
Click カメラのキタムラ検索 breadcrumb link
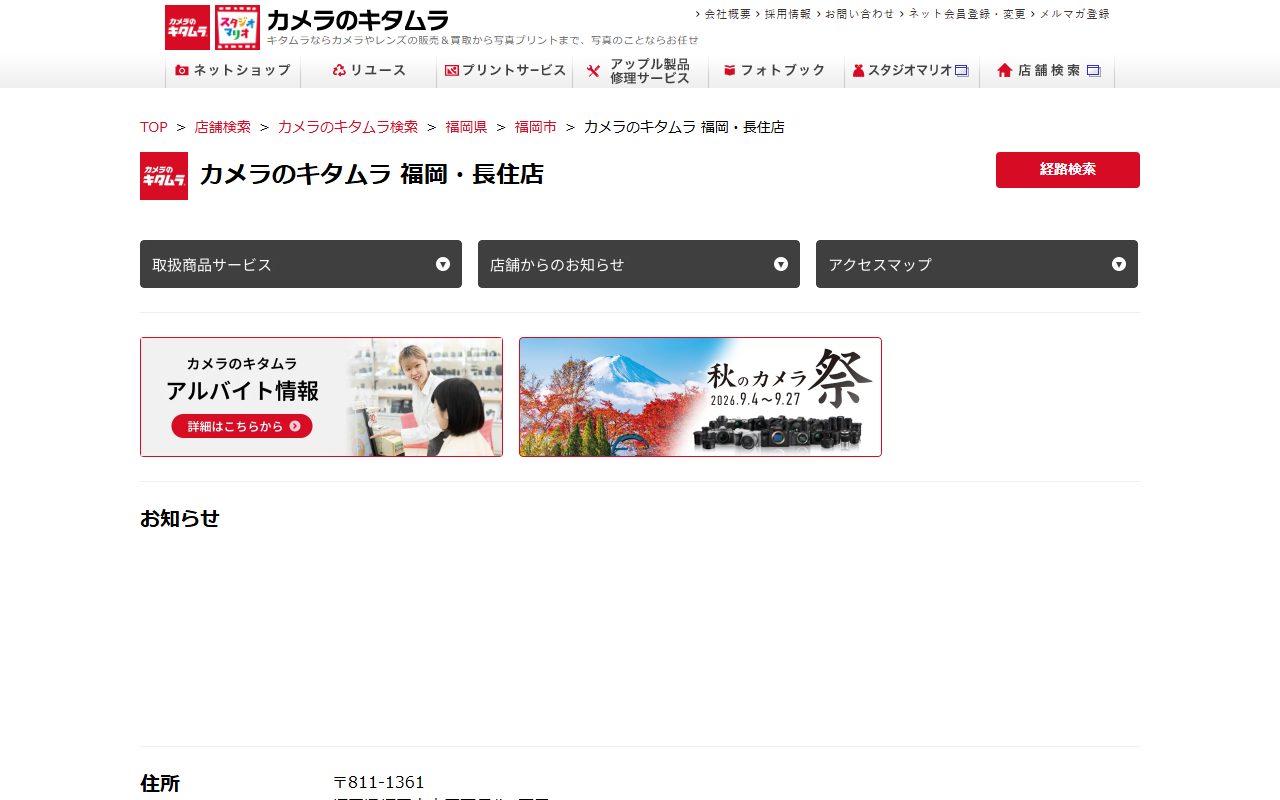click(348, 127)
